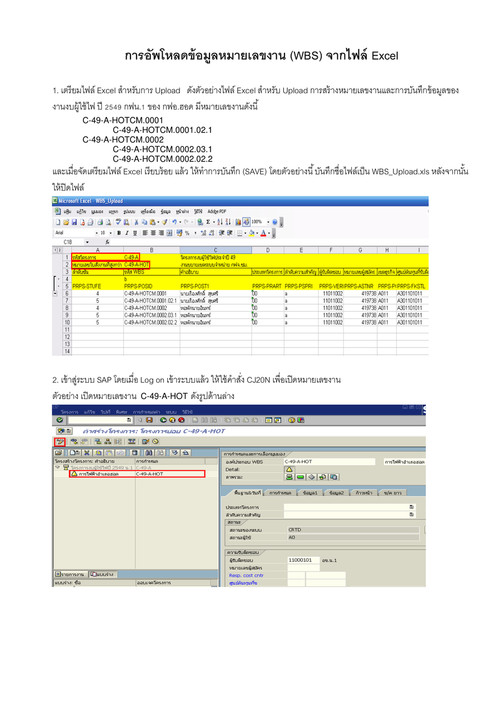Screen dimensions: 500x708
Task: Open the Name Box dropdown showing C18
Action: (87, 242)
